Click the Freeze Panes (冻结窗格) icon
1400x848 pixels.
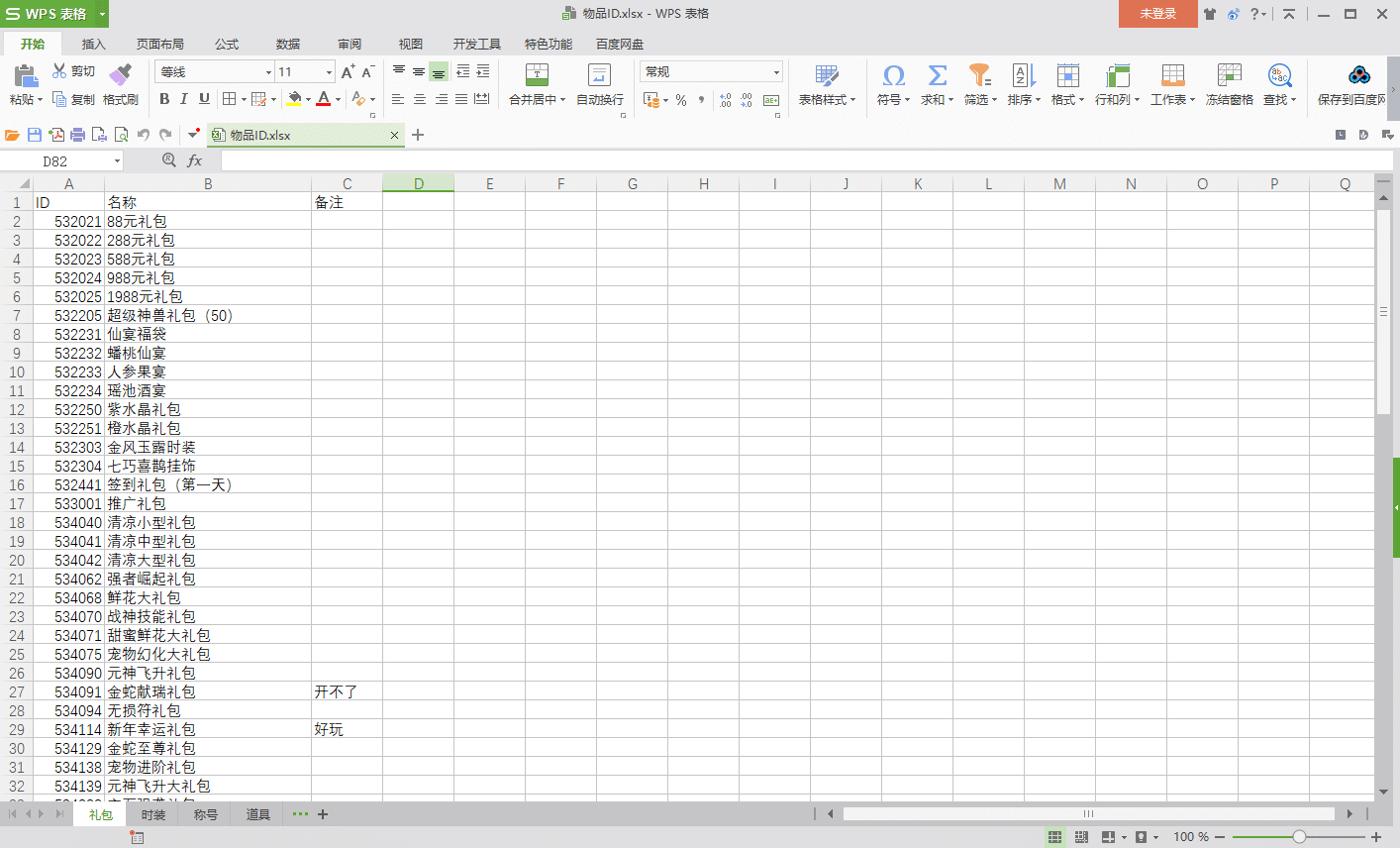pyautogui.click(x=1229, y=75)
